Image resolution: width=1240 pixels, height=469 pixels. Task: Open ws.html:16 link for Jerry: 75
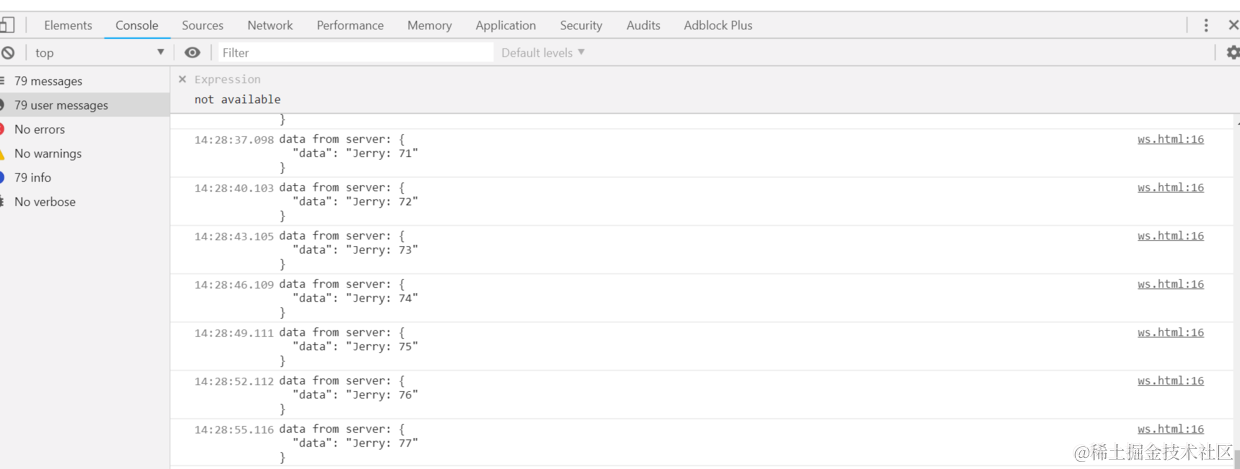tap(1170, 332)
